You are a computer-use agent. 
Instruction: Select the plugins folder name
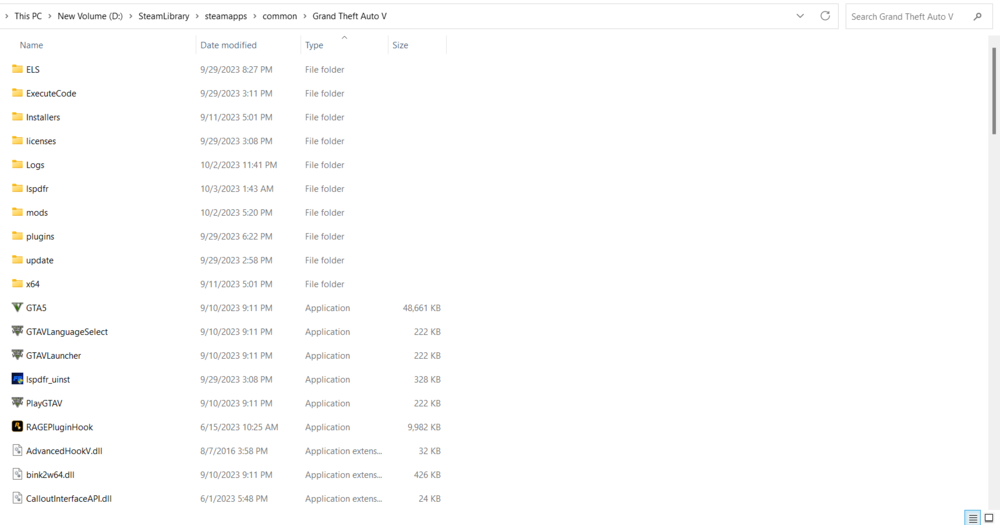coord(40,236)
